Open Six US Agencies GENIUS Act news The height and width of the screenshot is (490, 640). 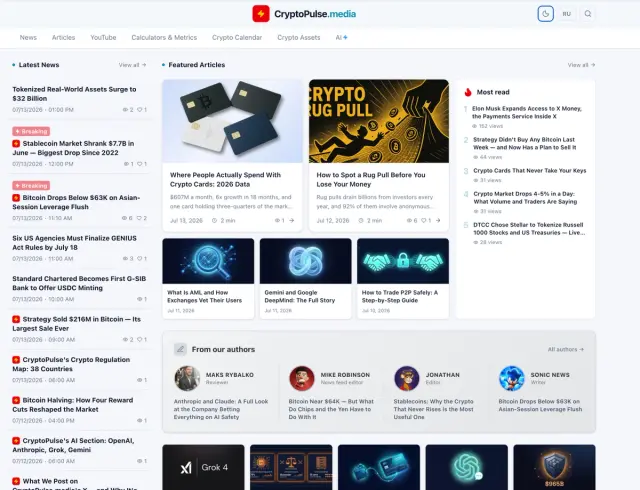pos(74,243)
